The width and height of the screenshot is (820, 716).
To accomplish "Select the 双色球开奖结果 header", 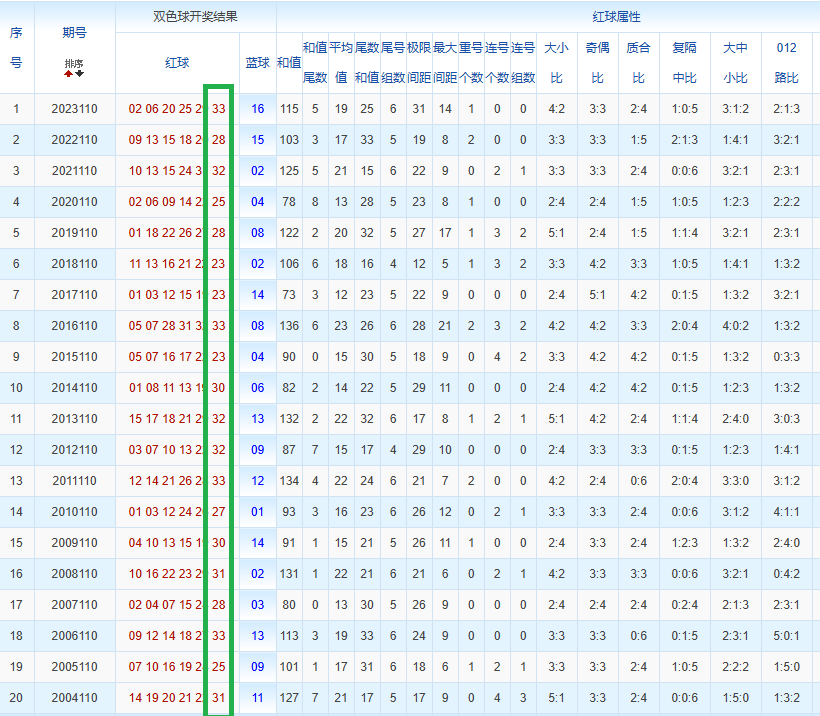I will pos(195,16).
